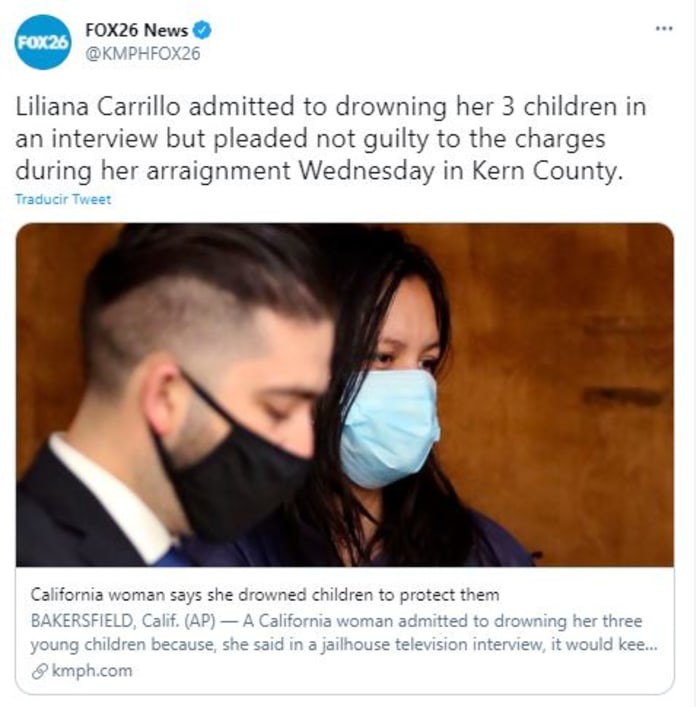
Task: Click 'Kern County' at end of tweet
Action: click(x=547, y=171)
